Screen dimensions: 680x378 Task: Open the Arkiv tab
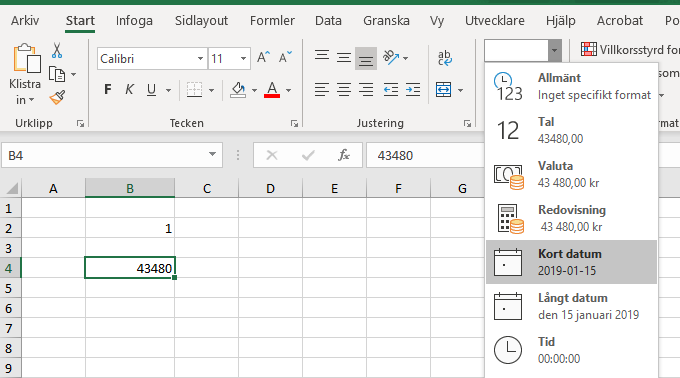point(25,20)
